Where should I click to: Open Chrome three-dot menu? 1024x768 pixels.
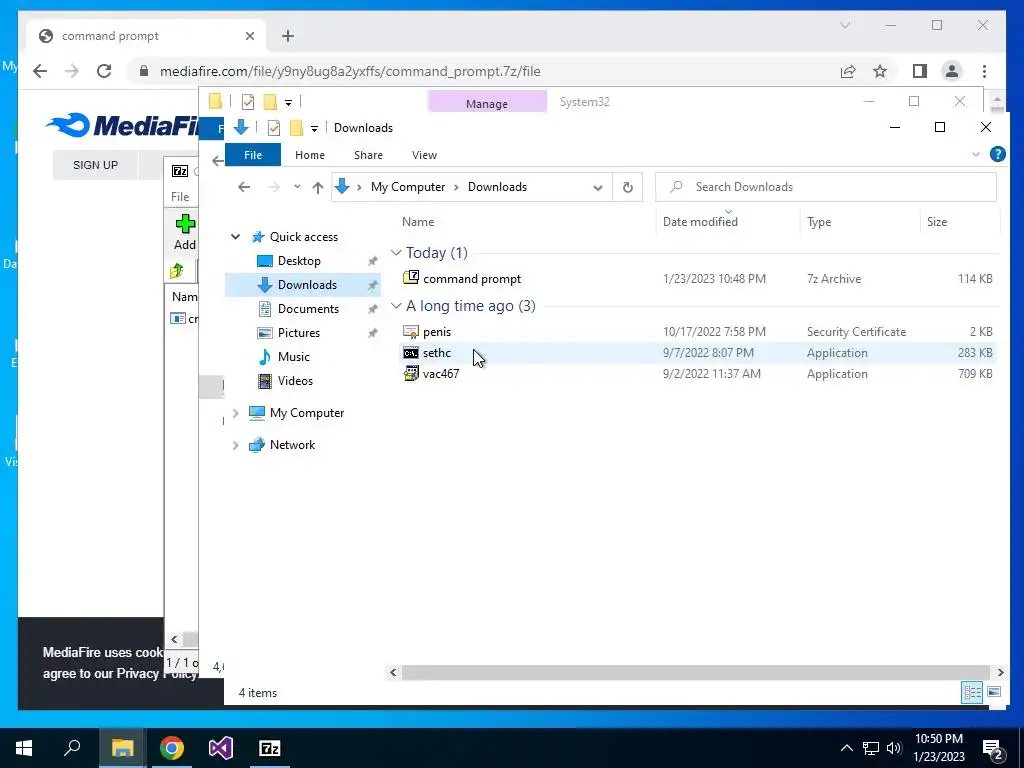(x=984, y=71)
